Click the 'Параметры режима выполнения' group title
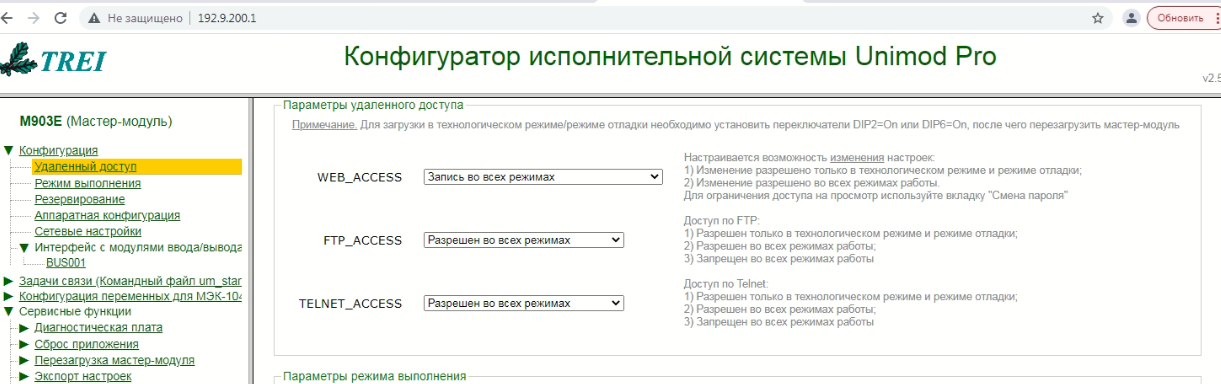This screenshot has height=384, width=1221. tap(374, 376)
